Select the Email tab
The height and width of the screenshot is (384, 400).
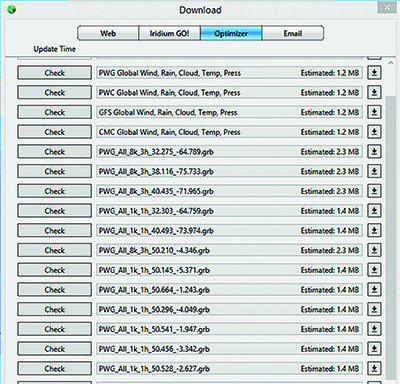coord(293,33)
